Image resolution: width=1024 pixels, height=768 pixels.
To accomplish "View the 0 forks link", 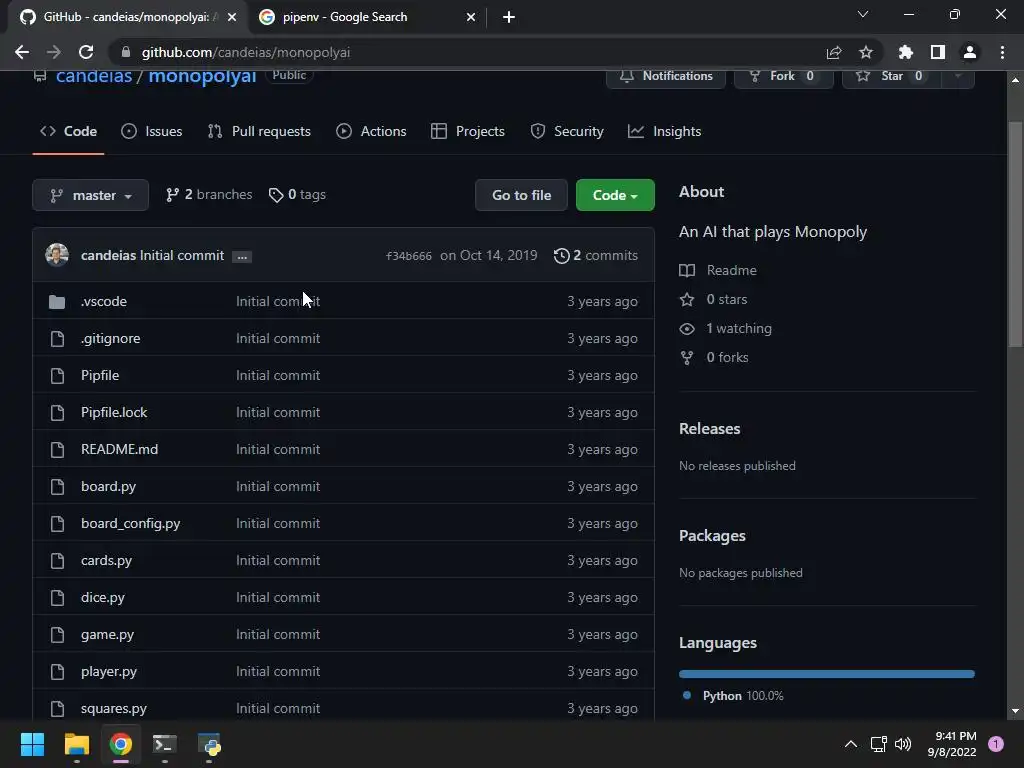I will pyautogui.click(x=714, y=357).
